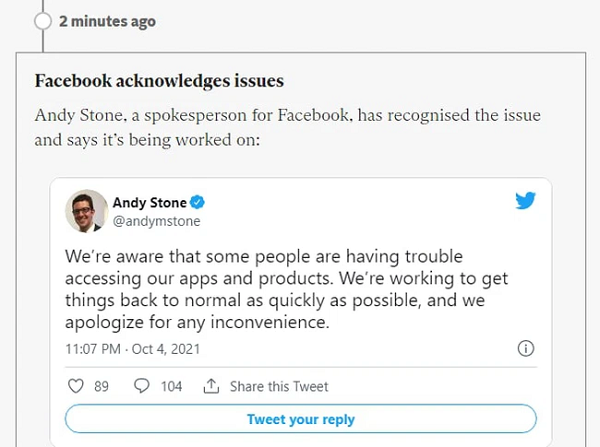
Task: Click the intro paragraph about Andy Stone
Action: pos(287,128)
